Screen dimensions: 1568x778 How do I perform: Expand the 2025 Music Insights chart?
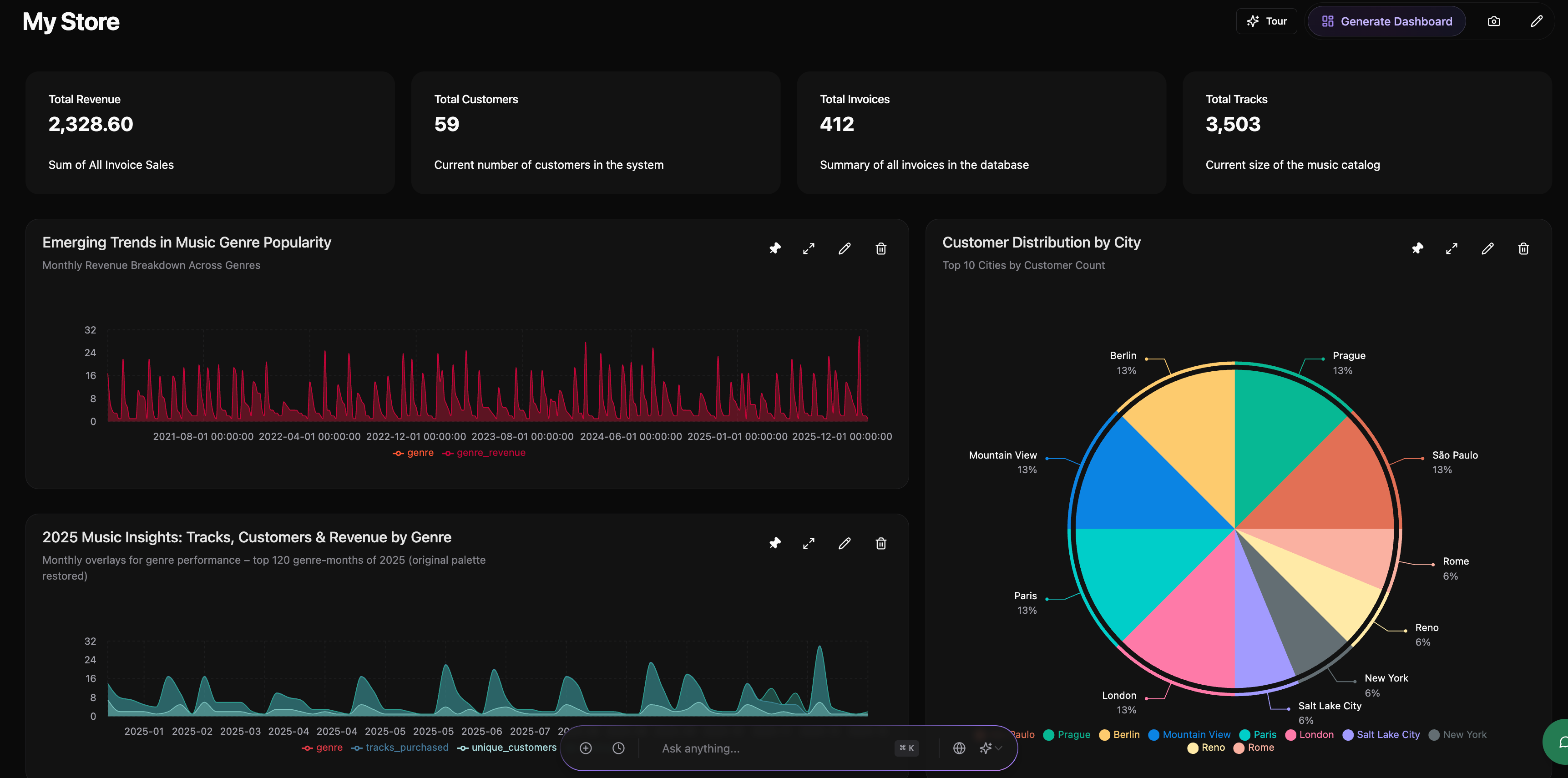click(x=809, y=543)
